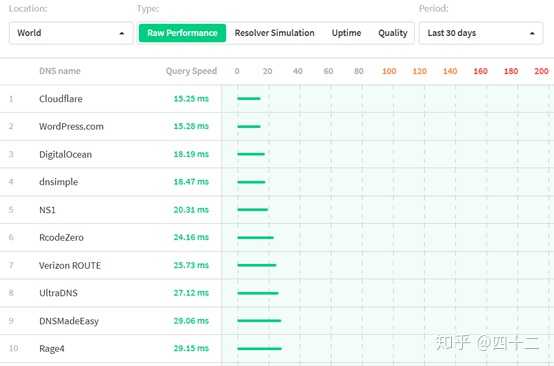Switch to the Resolver Simulation tab
The height and width of the screenshot is (366, 554).
[275, 33]
